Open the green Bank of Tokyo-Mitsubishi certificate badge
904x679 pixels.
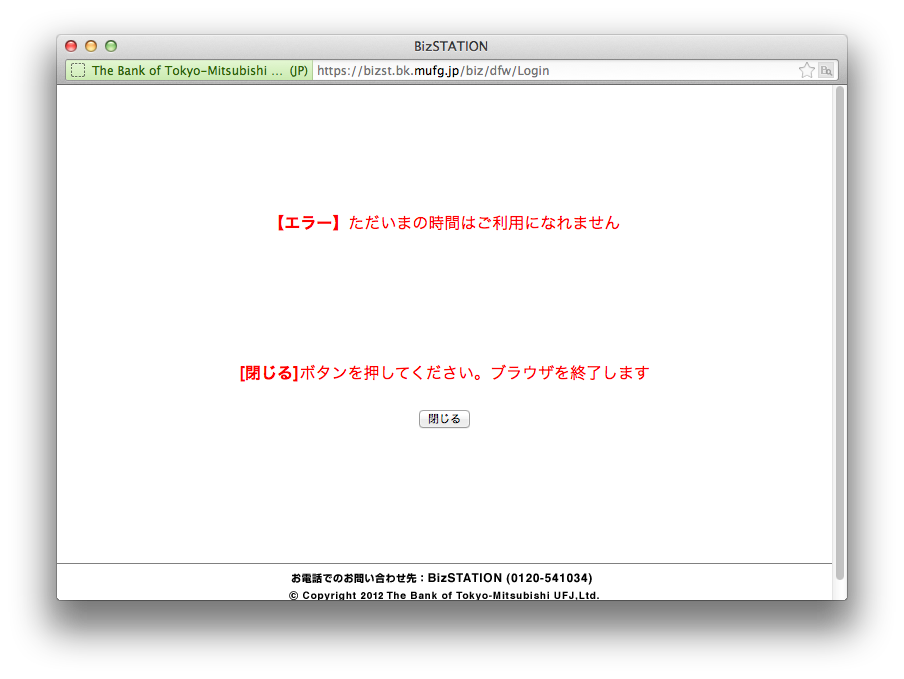(x=185, y=71)
